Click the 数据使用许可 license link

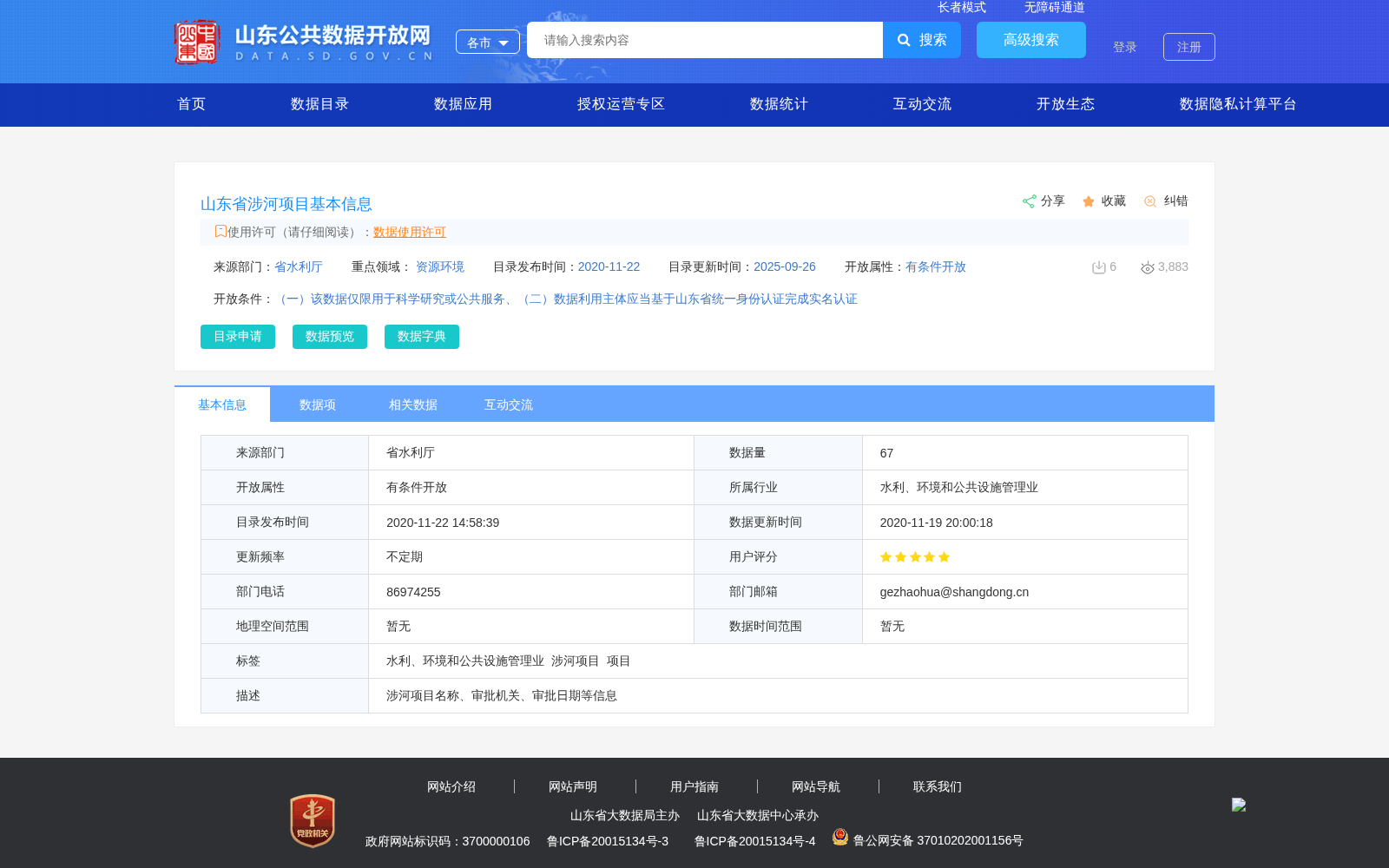[410, 232]
